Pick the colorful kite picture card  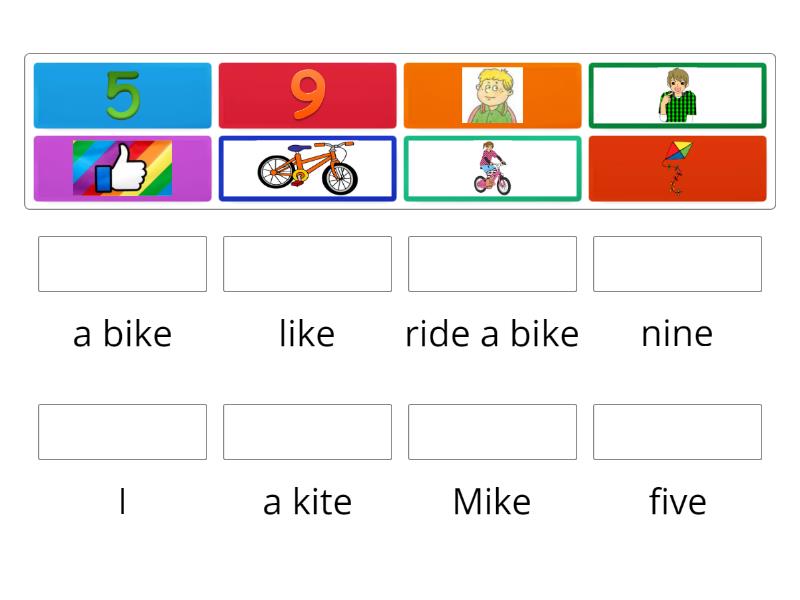[x=677, y=169]
